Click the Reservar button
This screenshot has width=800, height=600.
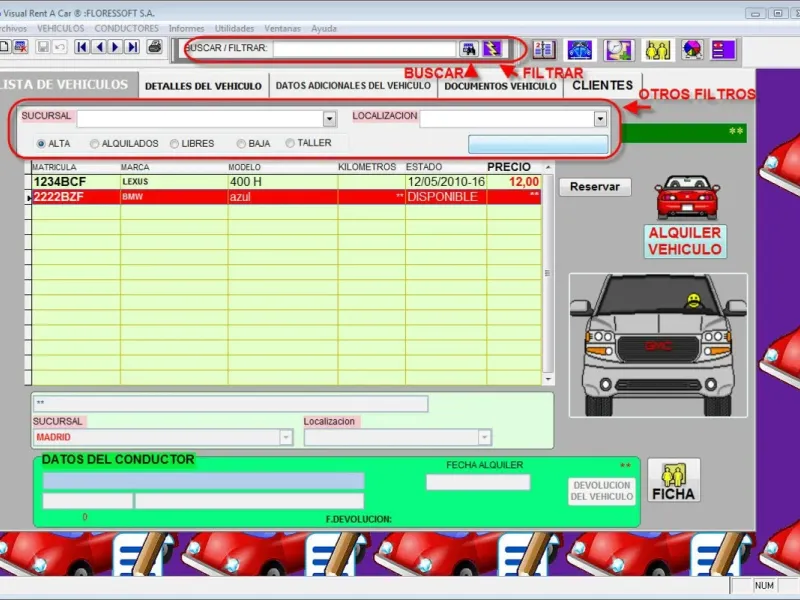click(x=595, y=187)
